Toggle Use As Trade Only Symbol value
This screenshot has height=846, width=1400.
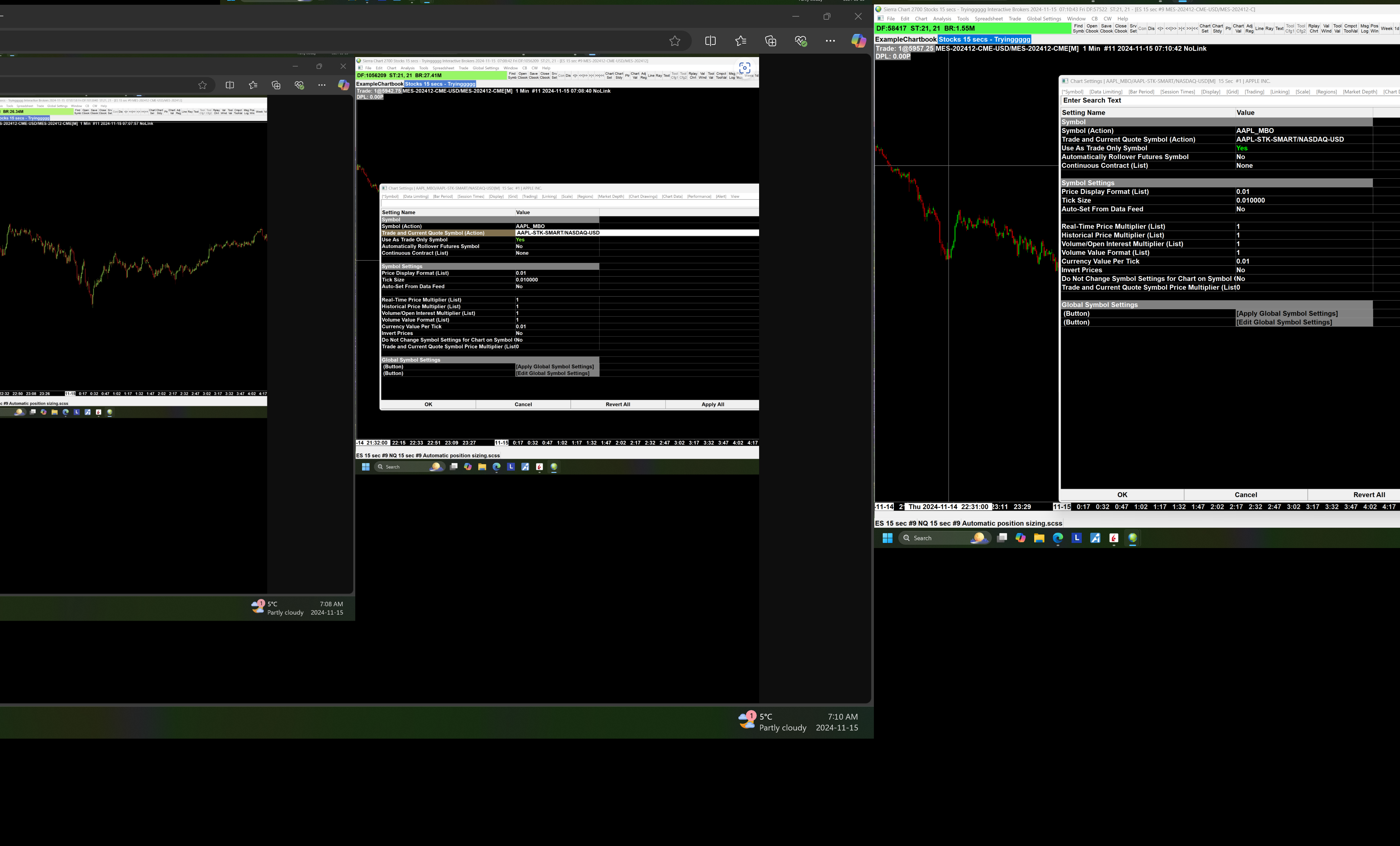[x=1241, y=148]
